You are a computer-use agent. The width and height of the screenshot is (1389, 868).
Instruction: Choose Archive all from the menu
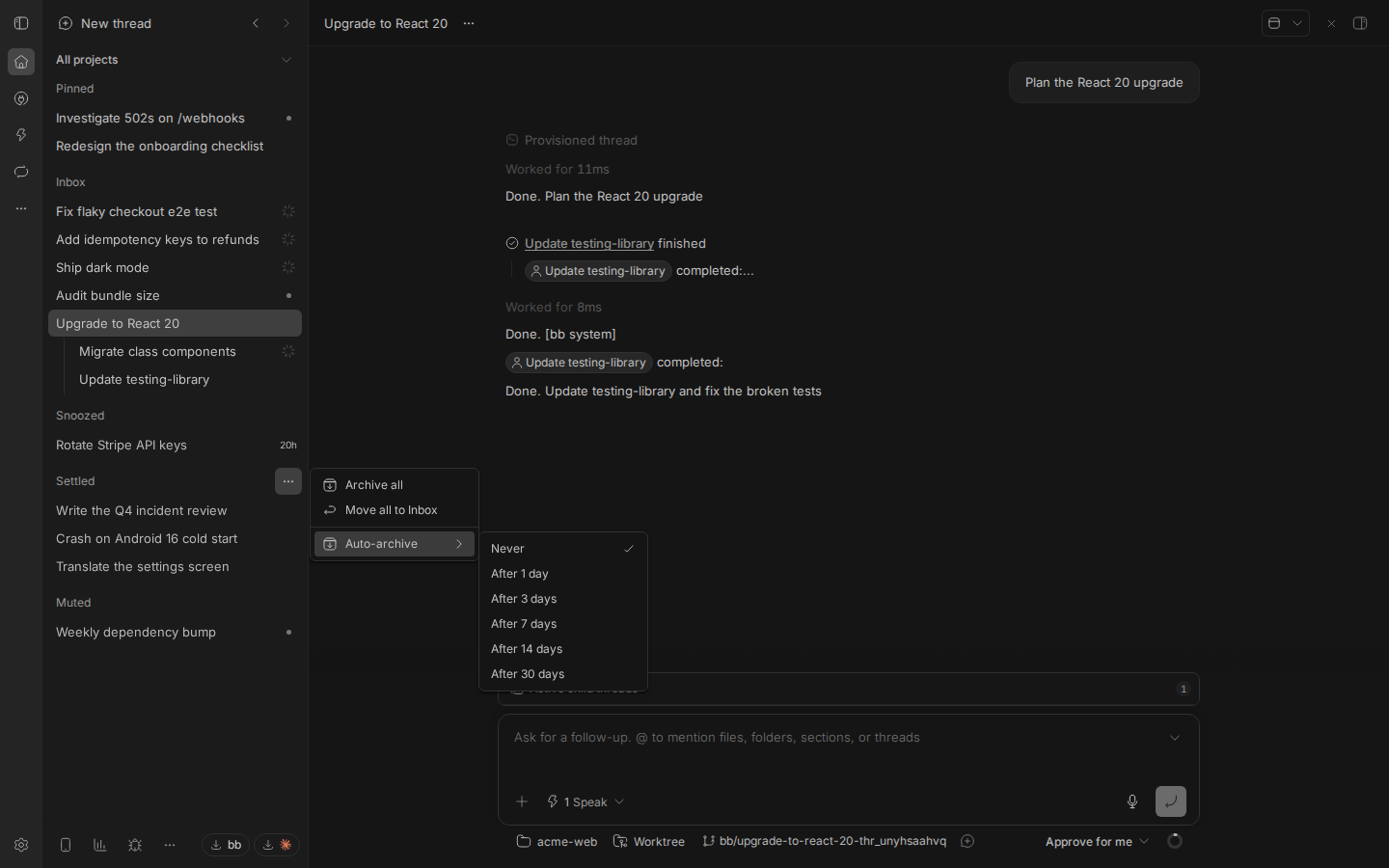coord(395,485)
